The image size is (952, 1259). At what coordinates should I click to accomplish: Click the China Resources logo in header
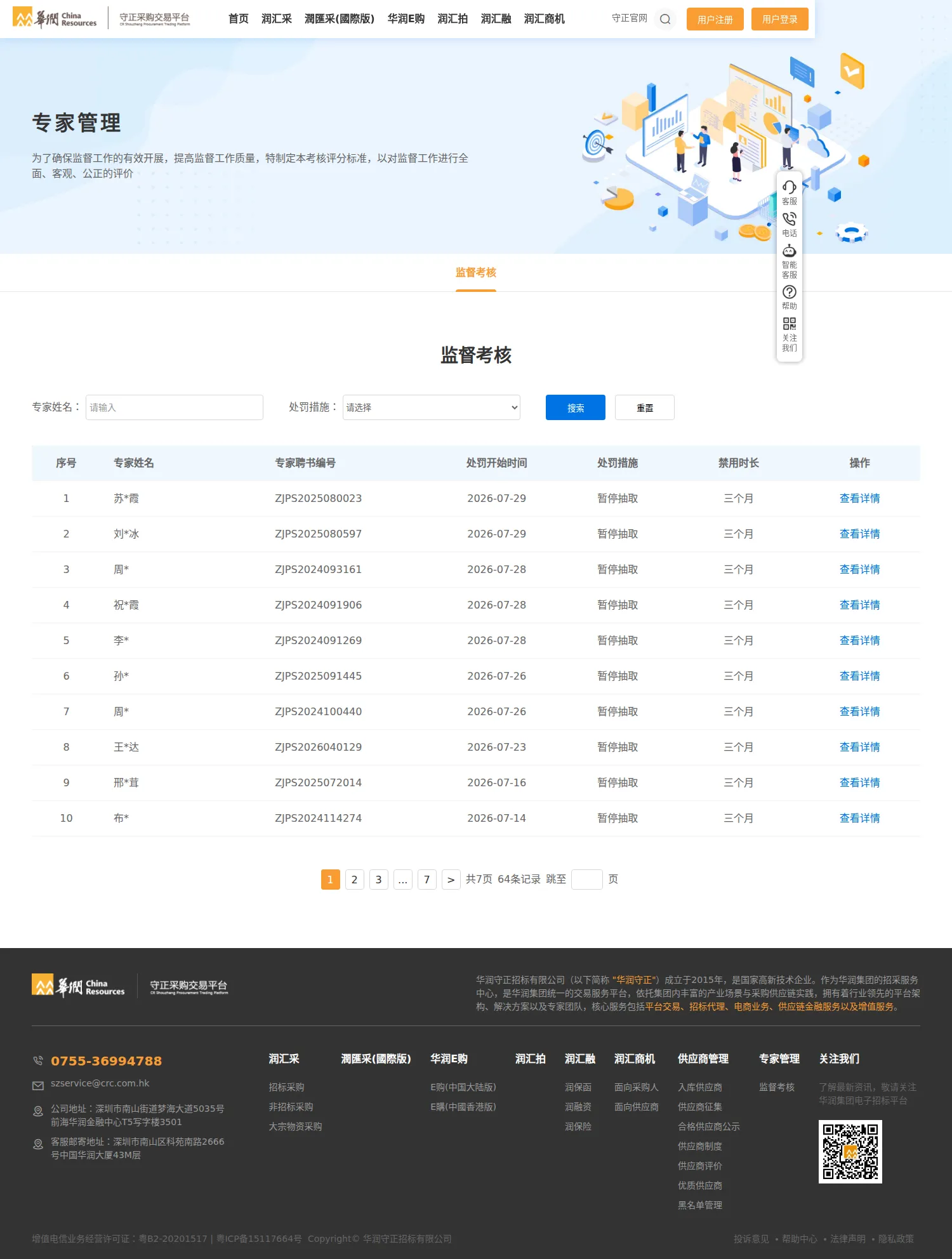[x=55, y=18]
